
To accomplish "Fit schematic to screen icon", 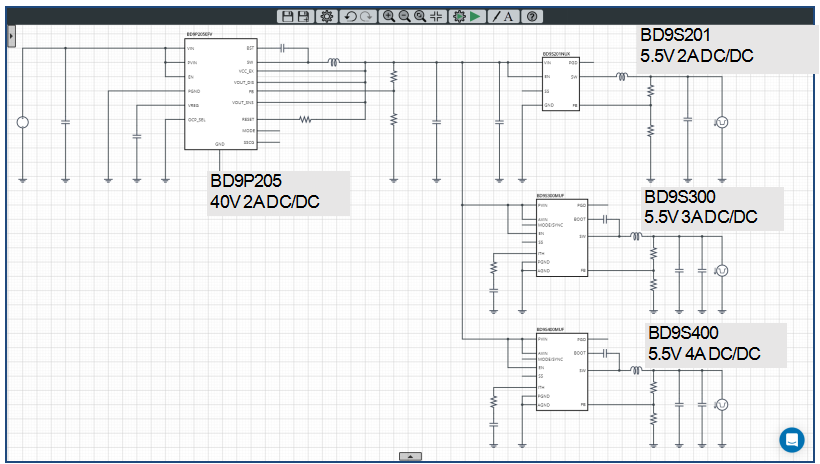I will pos(436,16).
